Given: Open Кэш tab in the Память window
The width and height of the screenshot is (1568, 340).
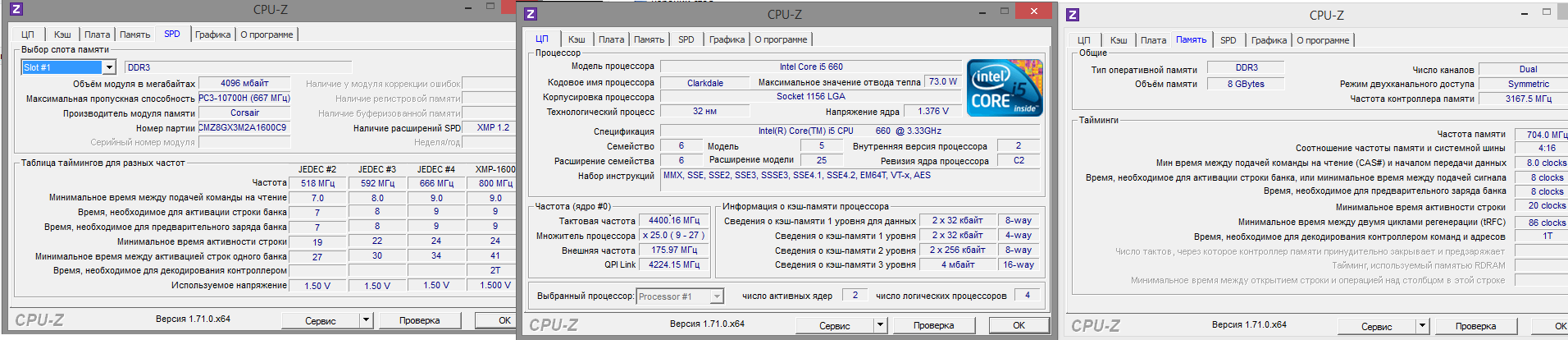Looking at the screenshot, I should pos(1119,40).
